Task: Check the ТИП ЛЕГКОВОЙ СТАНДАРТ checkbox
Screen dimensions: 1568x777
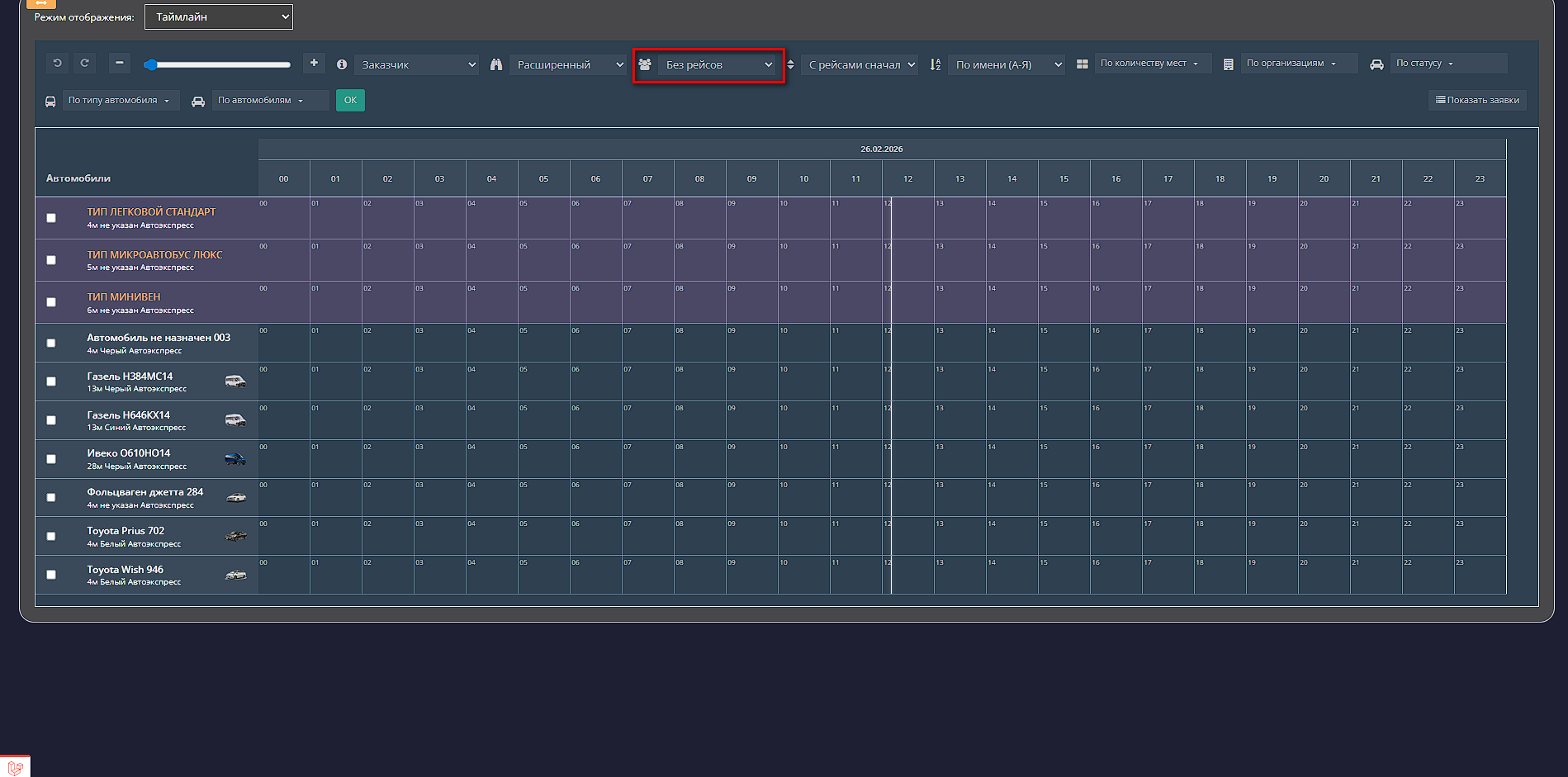Action: (51, 218)
